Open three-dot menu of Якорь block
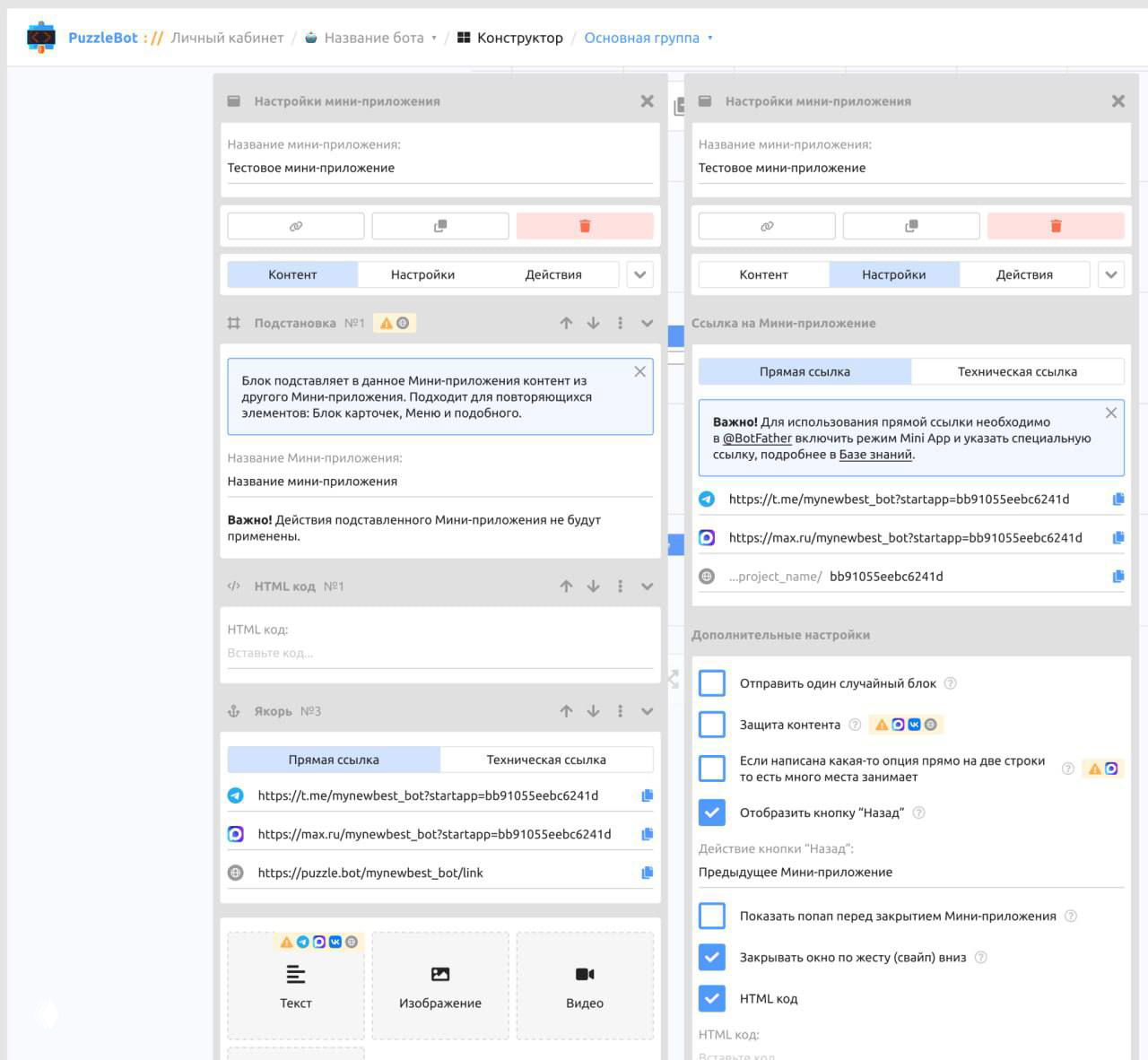The image size is (1148, 1060). (620, 711)
